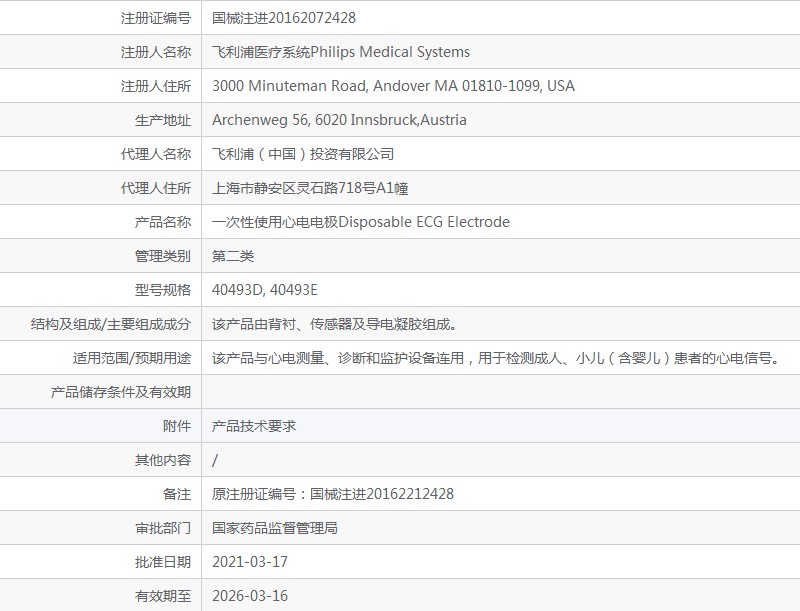Viewport: 800px width, 611px height.
Task: Click the registration number 国械注进20162072428
Action: pyautogui.click(x=284, y=18)
